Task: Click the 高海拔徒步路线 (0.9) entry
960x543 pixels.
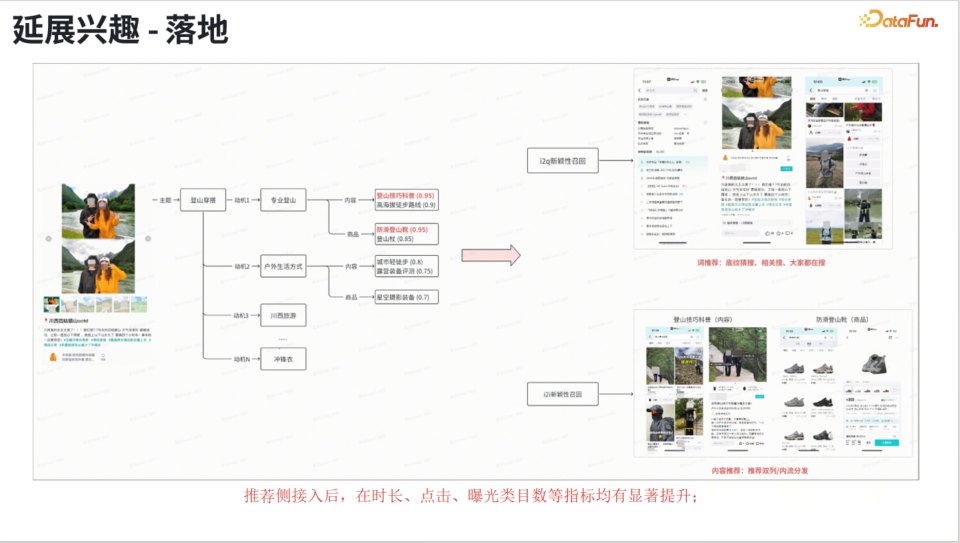Action: 406,204
